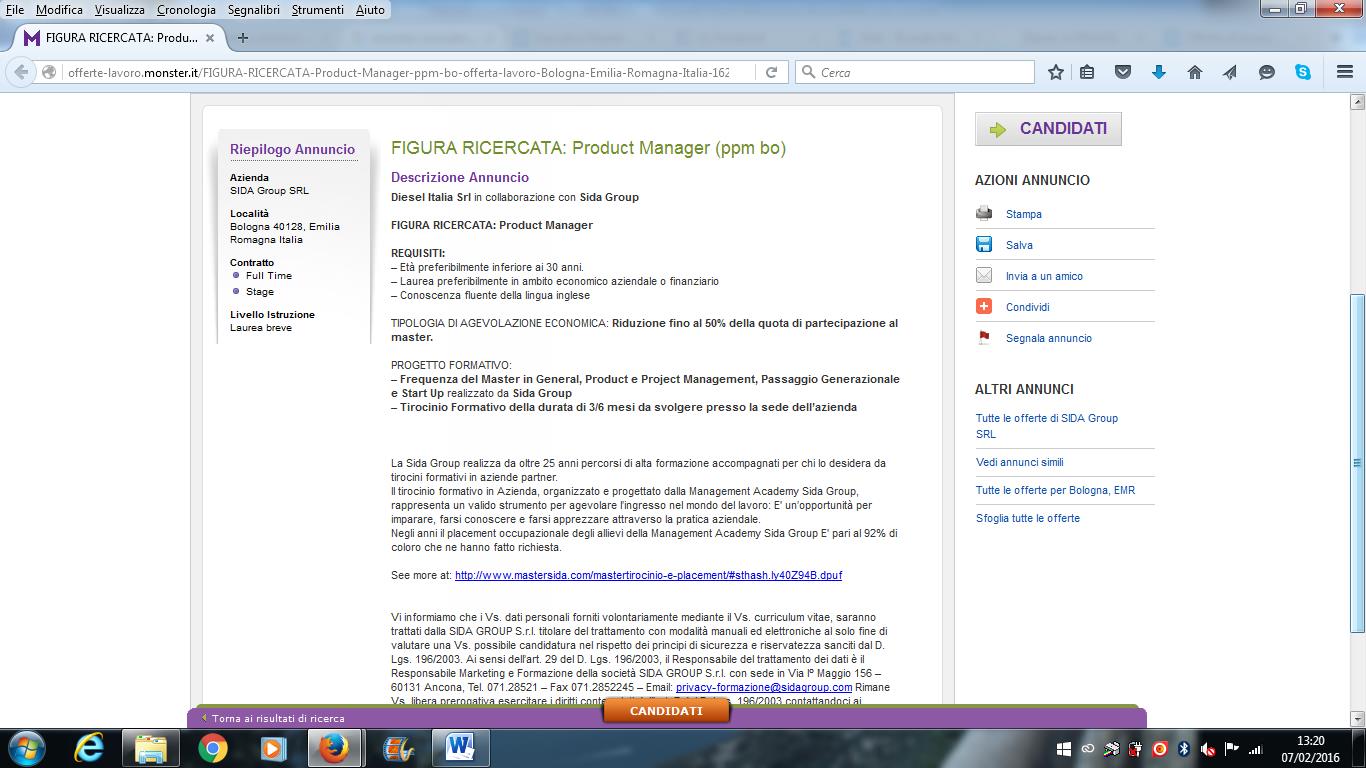Viewport: 1366px width, 768px height.
Task: Click the scrollbar down arrow
Action: pos(1357,717)
